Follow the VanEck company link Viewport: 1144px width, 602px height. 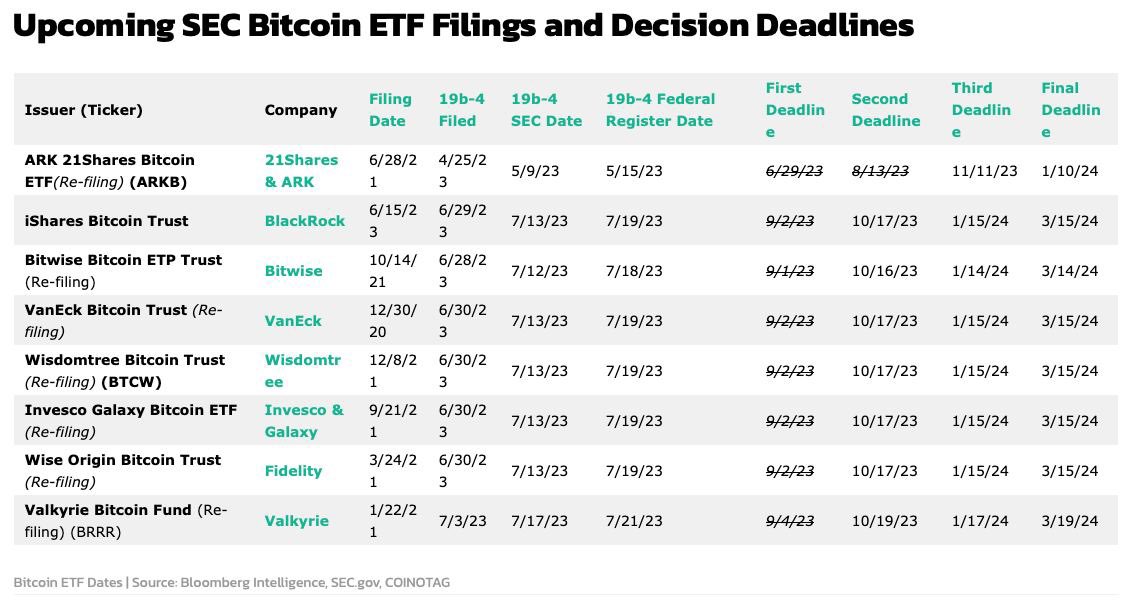coord(293,321)
